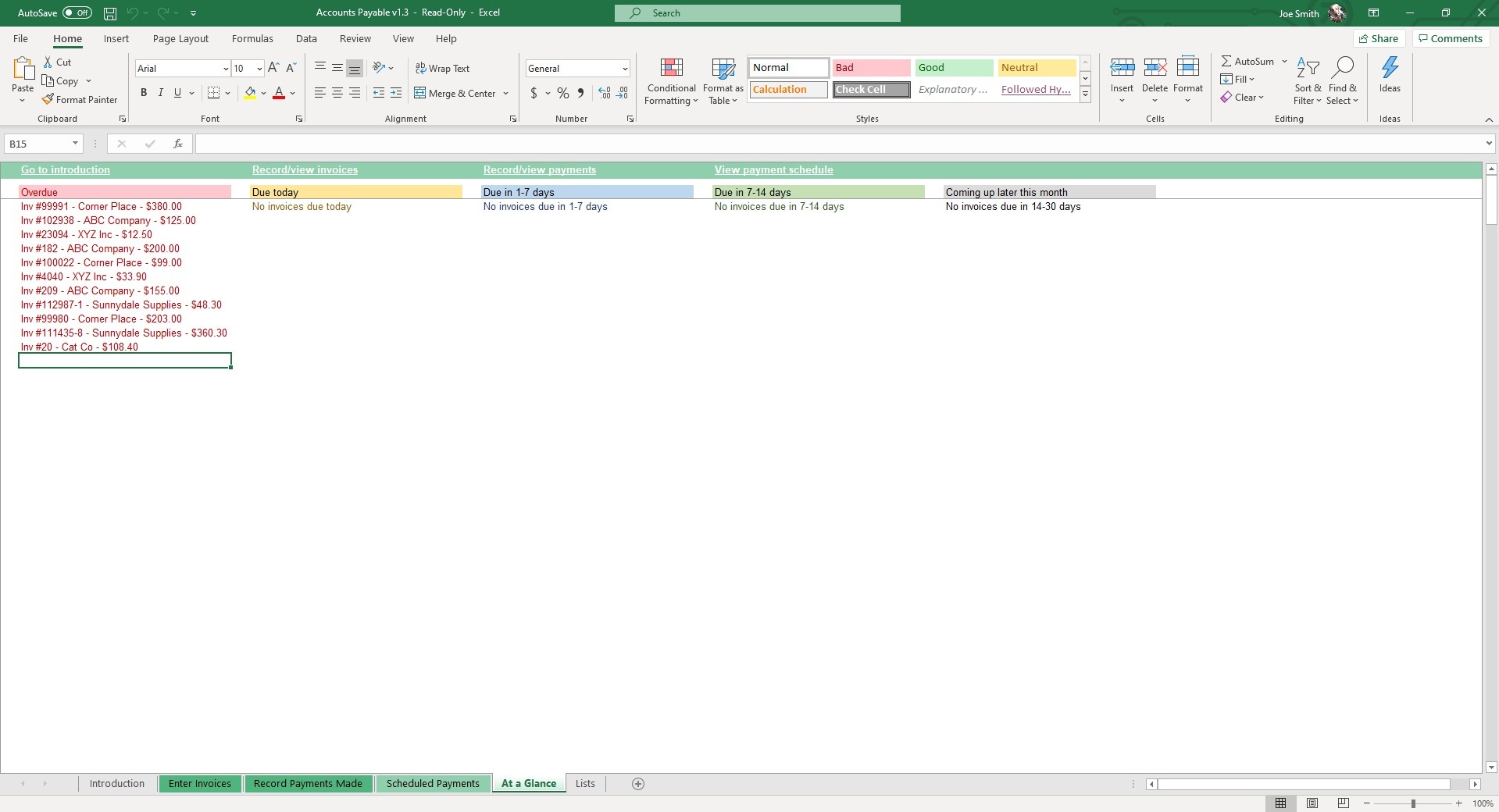Image resolution: width=1499 pixels, height=812 pixels.
Task: Click the Fill Color bucket icon
Action: [250, 93]
